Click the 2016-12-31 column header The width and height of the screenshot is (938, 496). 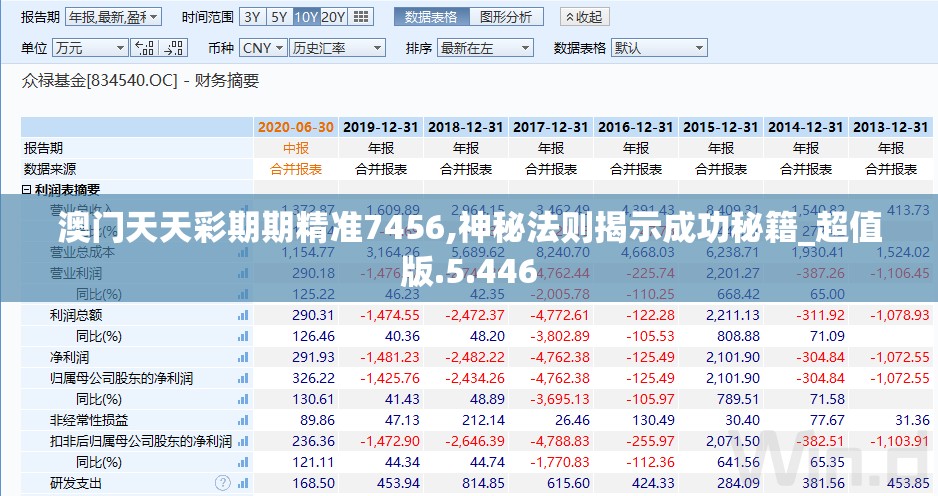(x=635, y=127)
